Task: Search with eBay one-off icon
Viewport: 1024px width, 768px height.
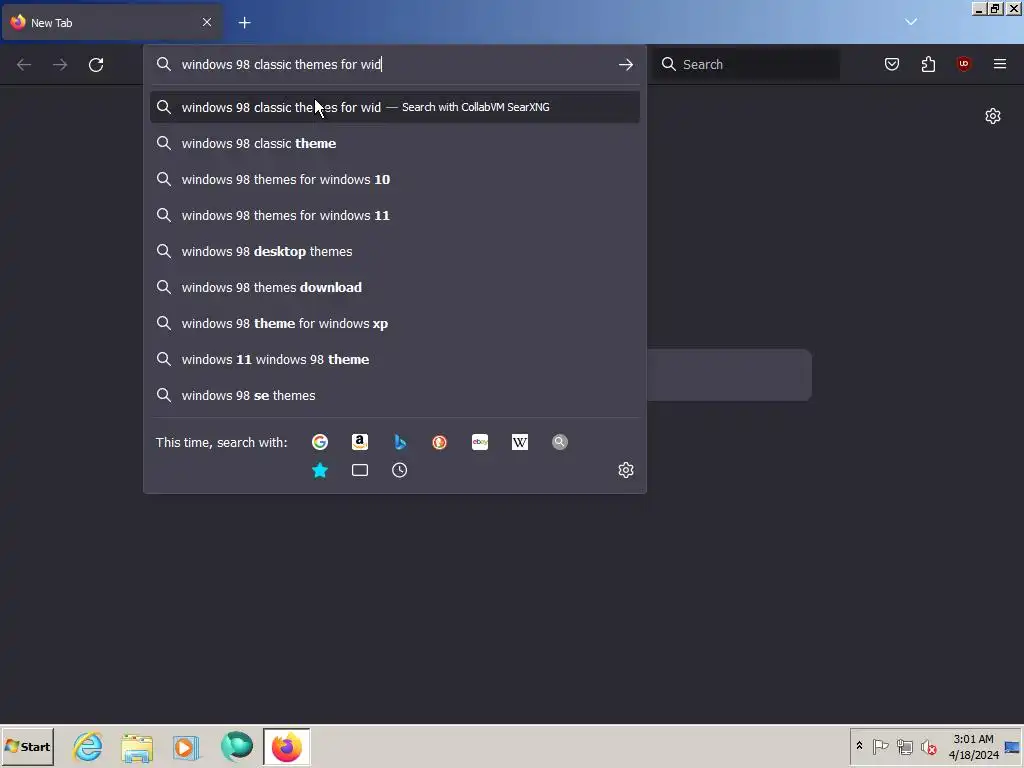Action: pyautogui.click(x=480, y=442)
